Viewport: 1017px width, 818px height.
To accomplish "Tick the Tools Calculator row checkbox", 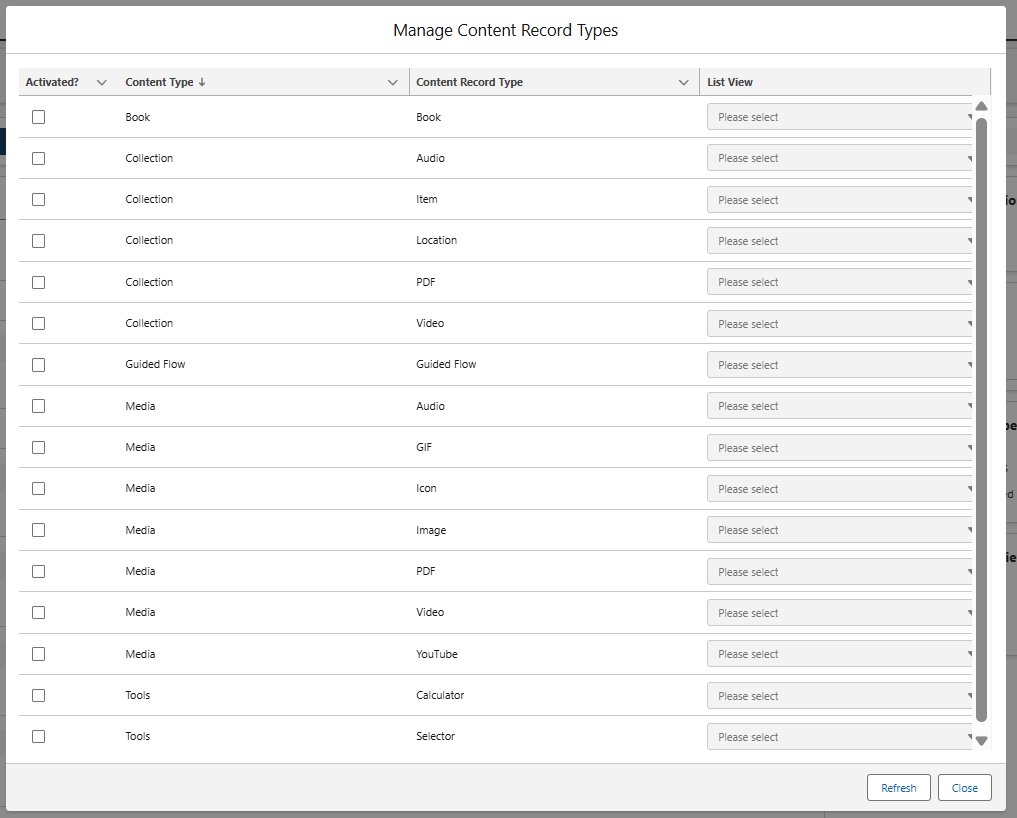I will coord(38,695).
